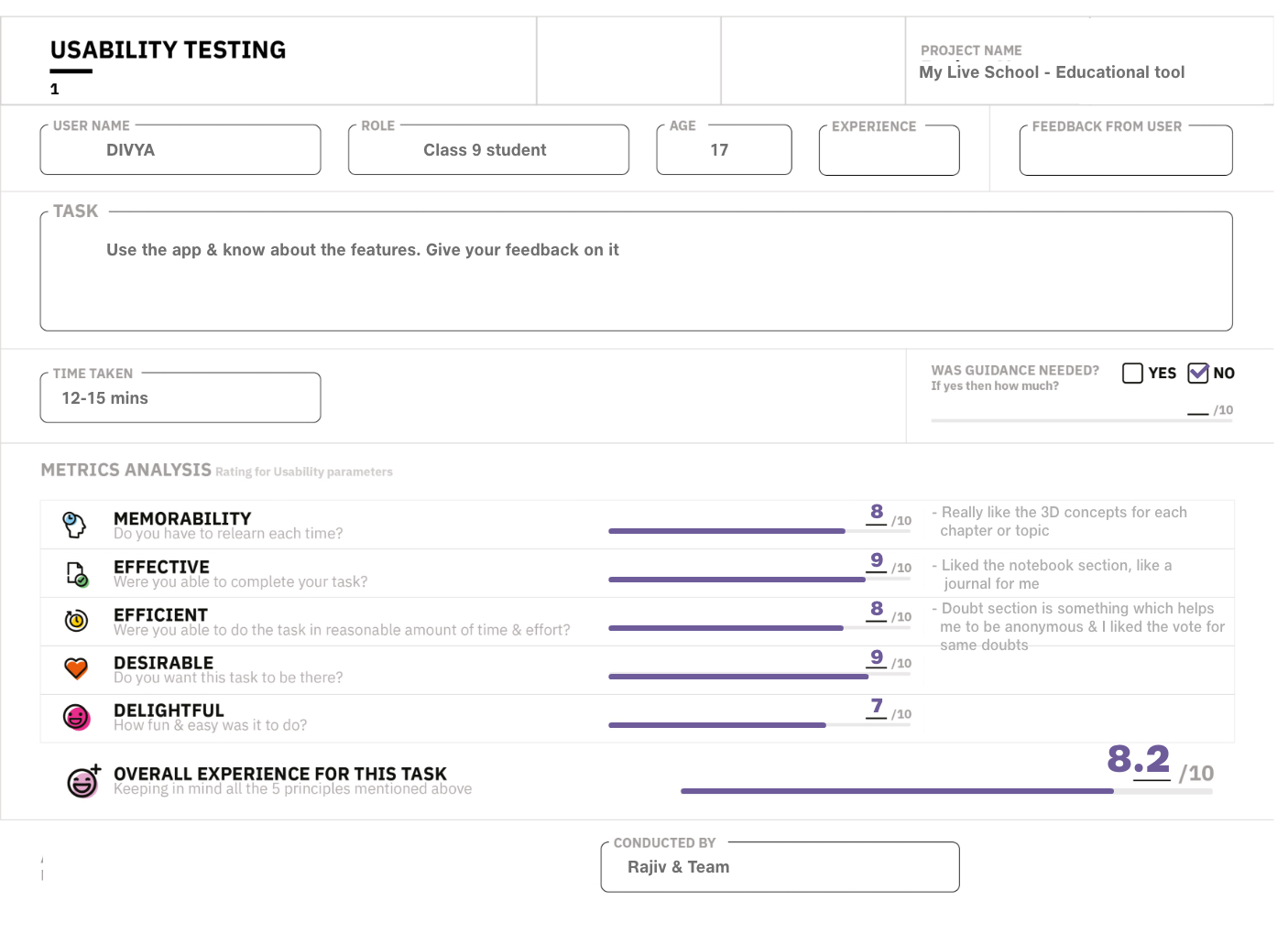Click the empty Experience field

(x=889, y=151)
